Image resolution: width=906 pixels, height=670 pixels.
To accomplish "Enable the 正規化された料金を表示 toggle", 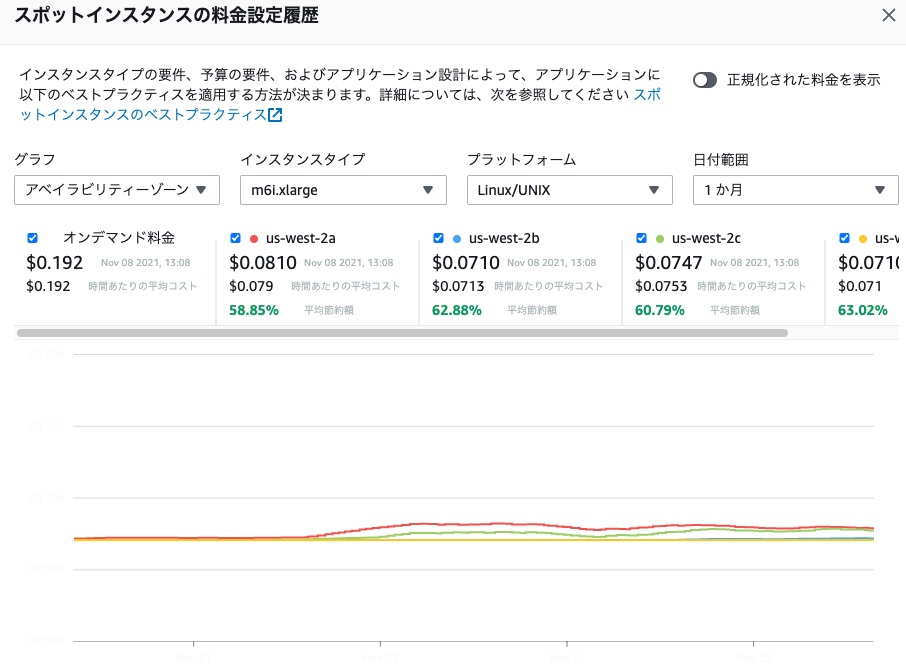I will click(704, 78).
